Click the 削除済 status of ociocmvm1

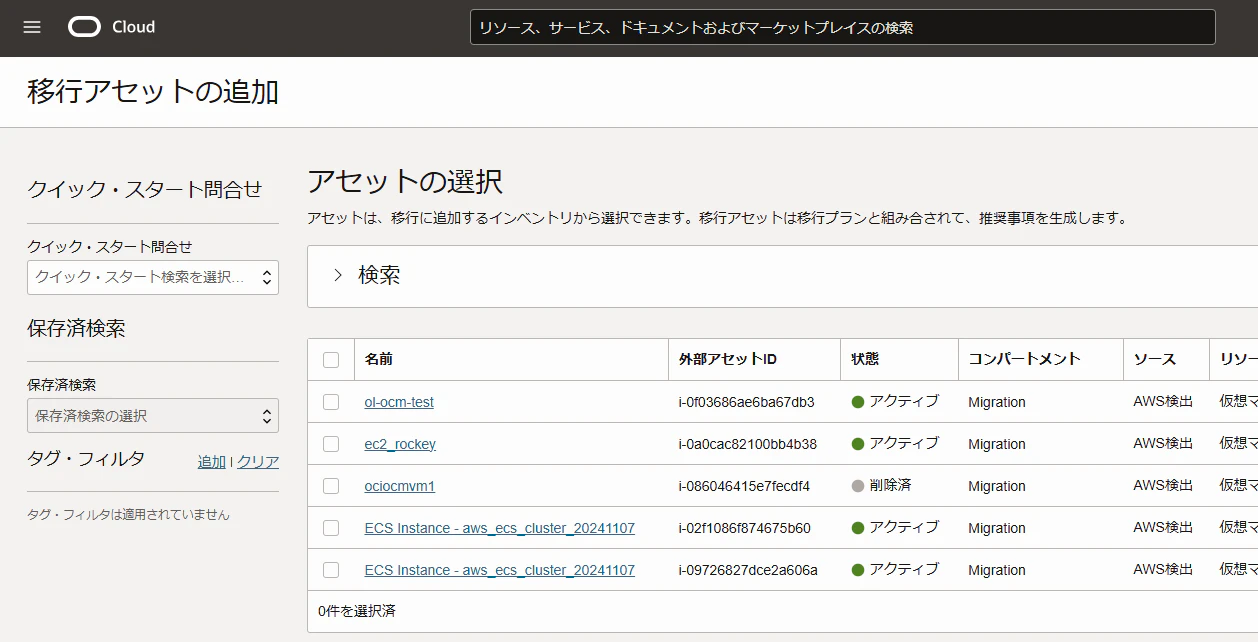coord(881,486)
